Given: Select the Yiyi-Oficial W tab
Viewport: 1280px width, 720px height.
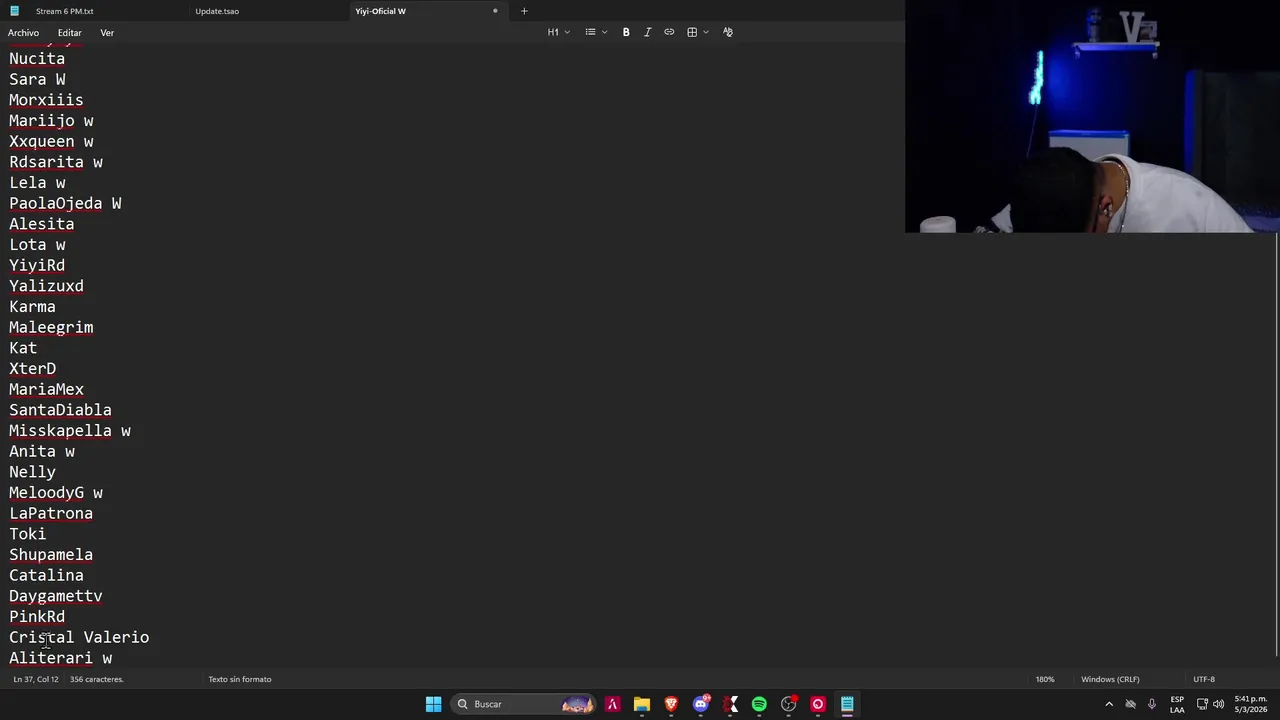Looking at the screenshot, I should pyautogui.click(x=381, y=11).
